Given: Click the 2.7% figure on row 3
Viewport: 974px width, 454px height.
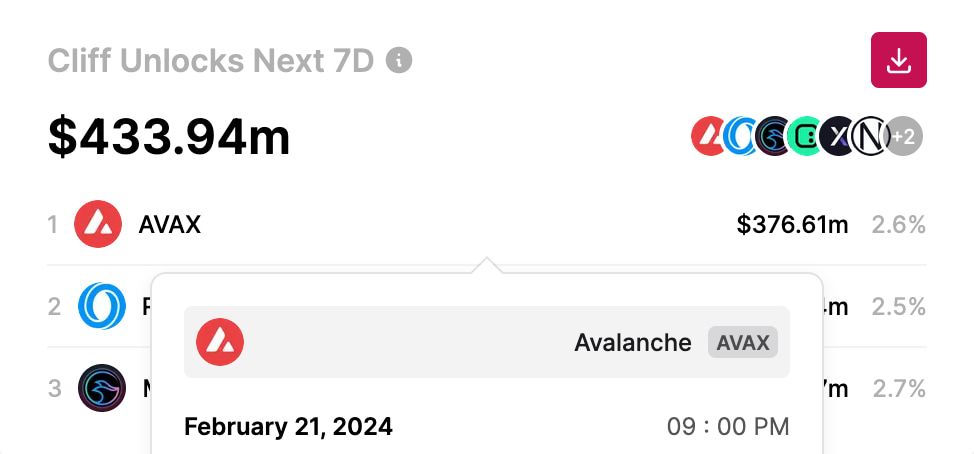Looking at the screenshot, I should coord(899,389).
